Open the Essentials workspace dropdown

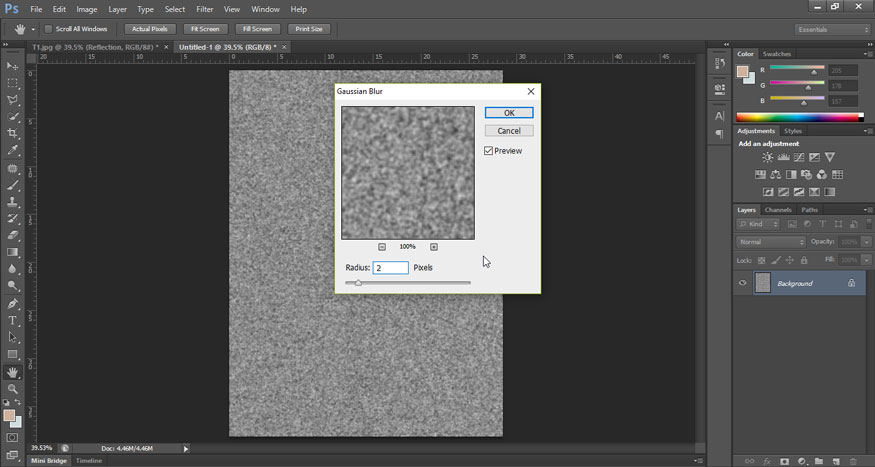(x=833, y=29)
